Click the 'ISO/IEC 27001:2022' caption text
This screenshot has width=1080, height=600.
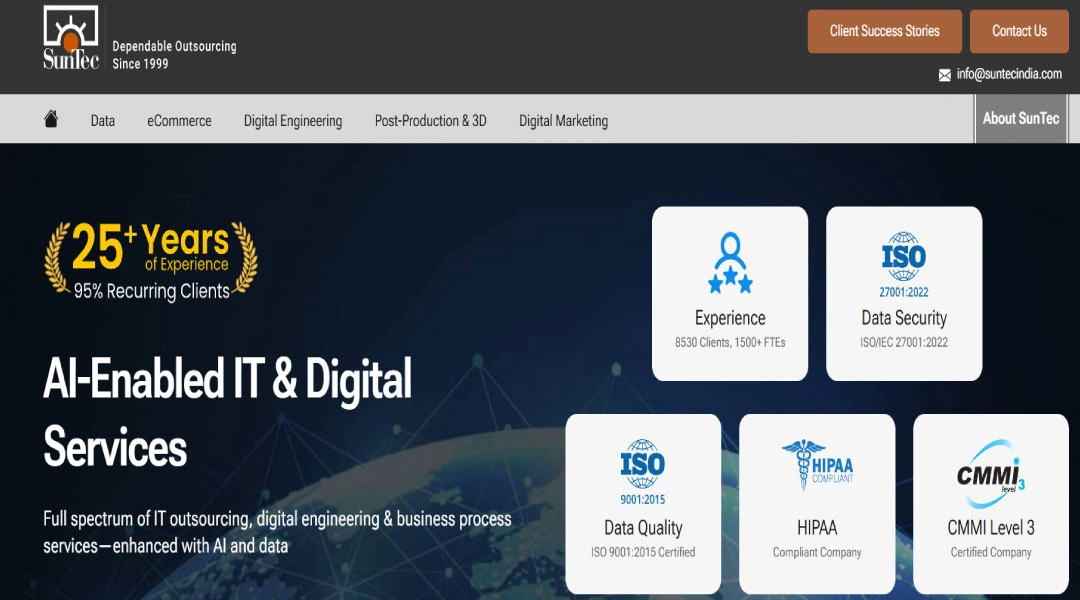(x=904, y=342)
